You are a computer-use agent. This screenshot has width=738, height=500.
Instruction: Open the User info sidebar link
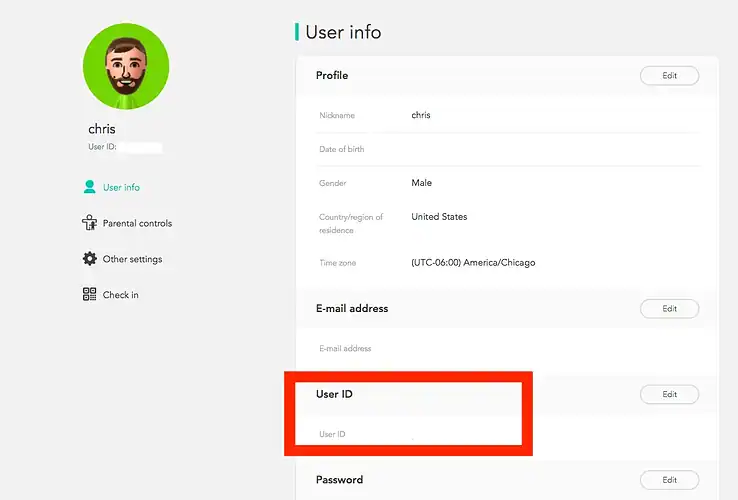pyautogui.click(x=121, y=188)
